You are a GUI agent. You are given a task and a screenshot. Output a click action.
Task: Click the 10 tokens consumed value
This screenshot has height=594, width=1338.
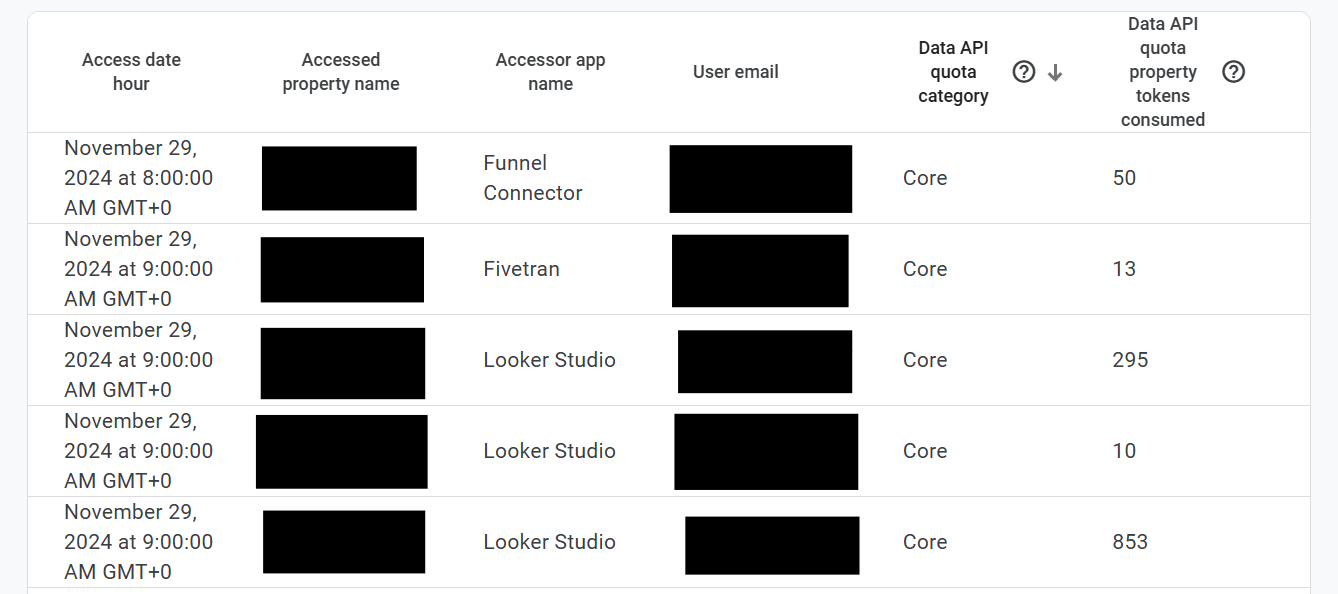click(1124, 451)
